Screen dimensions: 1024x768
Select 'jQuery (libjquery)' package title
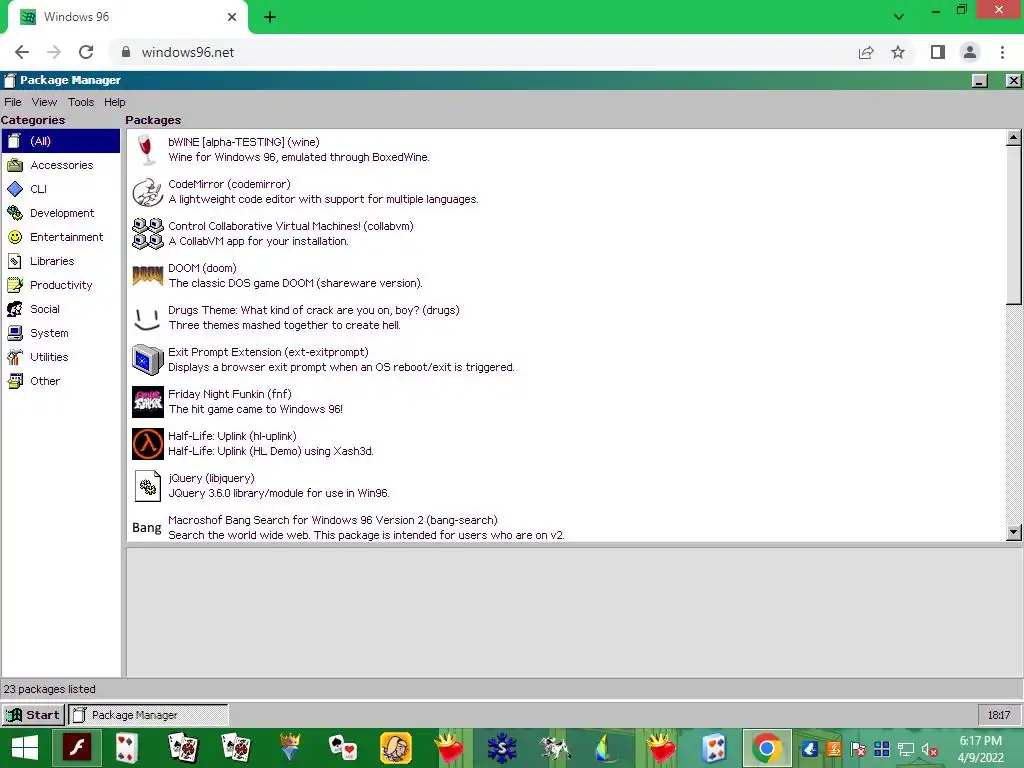[x=212, y=479]
